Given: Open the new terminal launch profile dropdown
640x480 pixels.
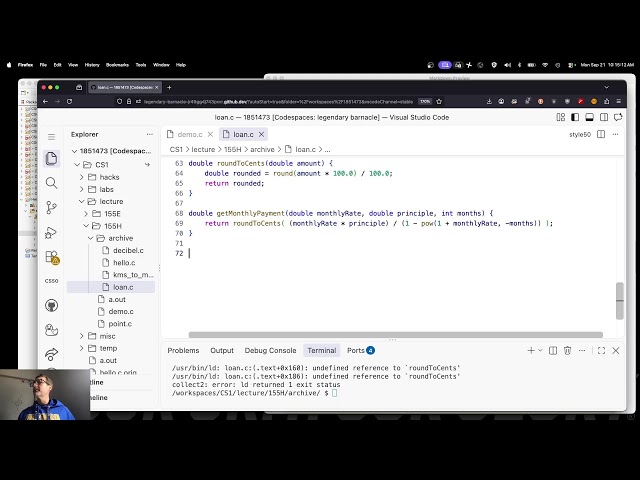Looking at the screenshot, I should pyautogui.click(x=540, y=351).
